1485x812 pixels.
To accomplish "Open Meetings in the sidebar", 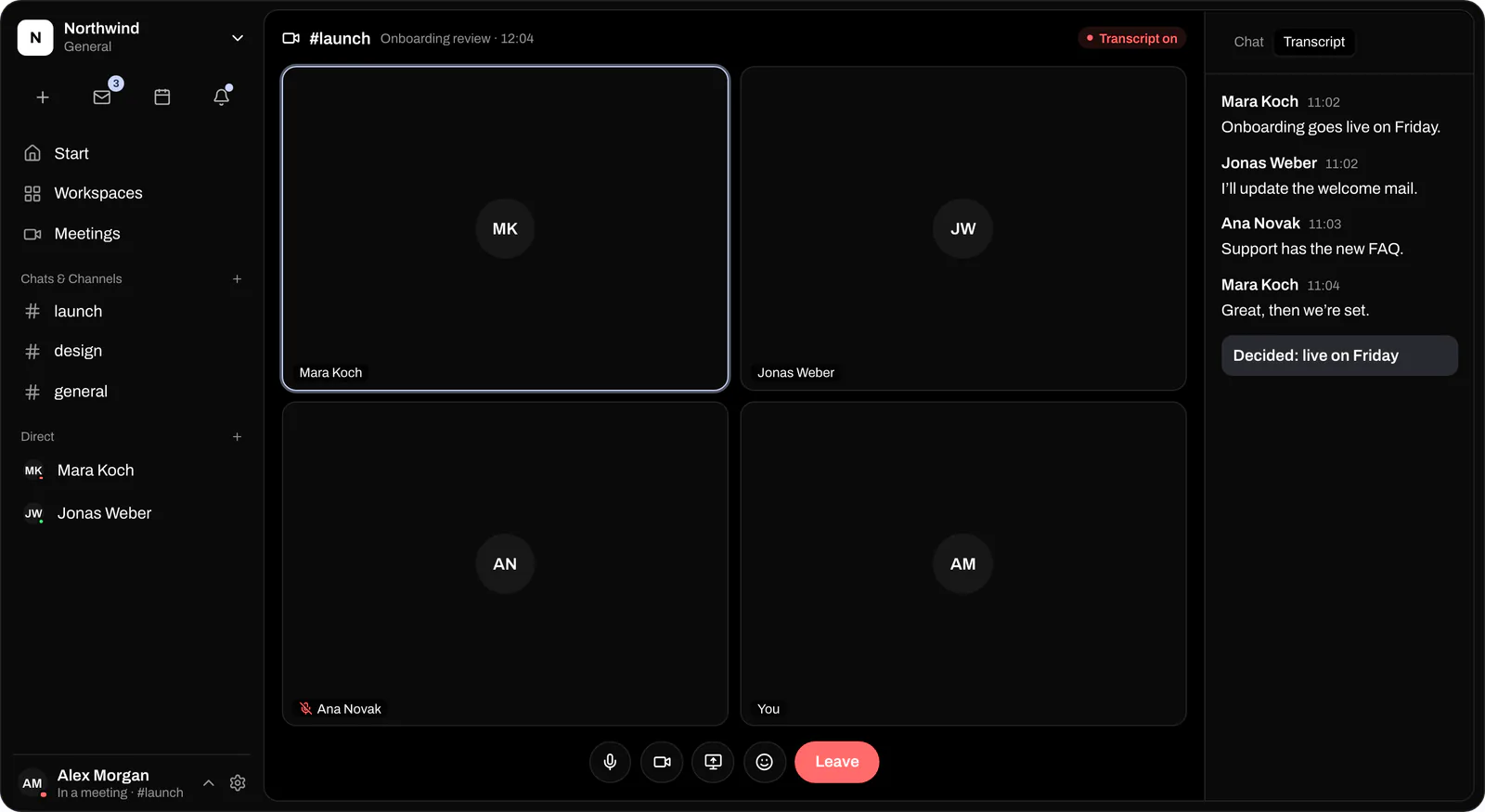I will [132, 234].
